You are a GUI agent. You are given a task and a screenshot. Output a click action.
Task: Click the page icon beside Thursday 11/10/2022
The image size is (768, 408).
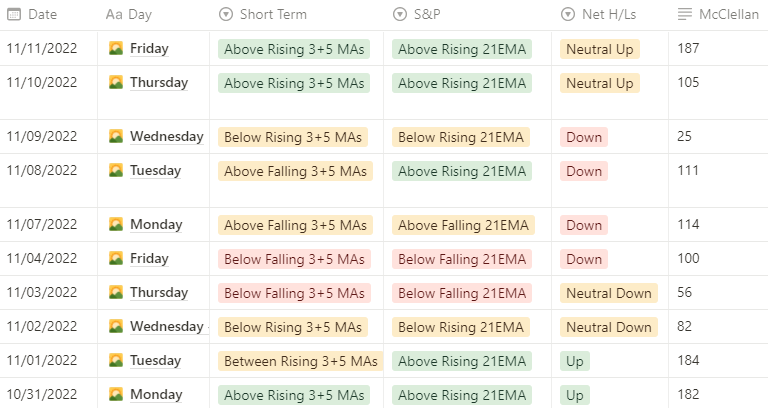tap(116, 83)
